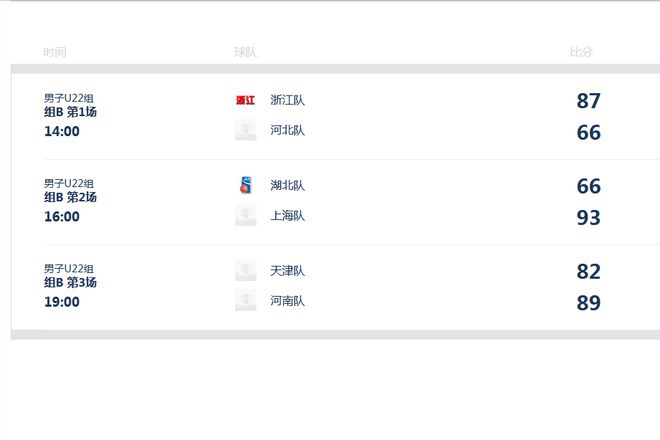The width and height of the screenshot is (660, 440).
Task: Click the 19:00 game time
Action: 62,302
